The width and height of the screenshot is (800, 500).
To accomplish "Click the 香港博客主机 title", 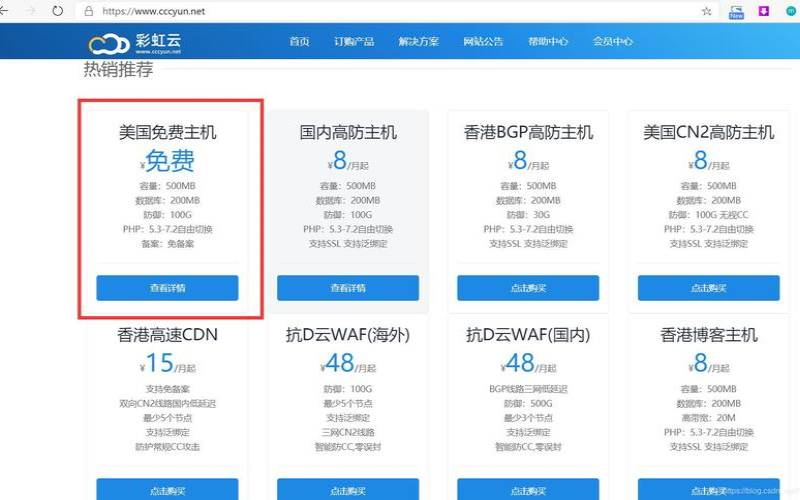I will 709,335.
